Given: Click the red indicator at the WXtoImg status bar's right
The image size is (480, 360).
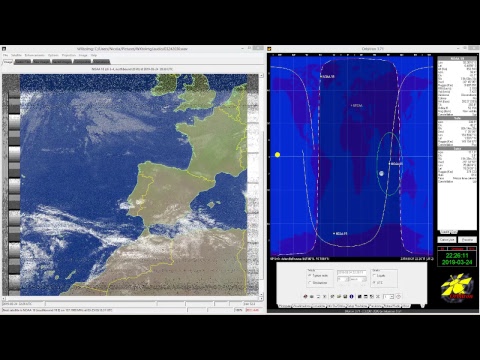Looking at the screenshot, I should [x=252, y=310].
